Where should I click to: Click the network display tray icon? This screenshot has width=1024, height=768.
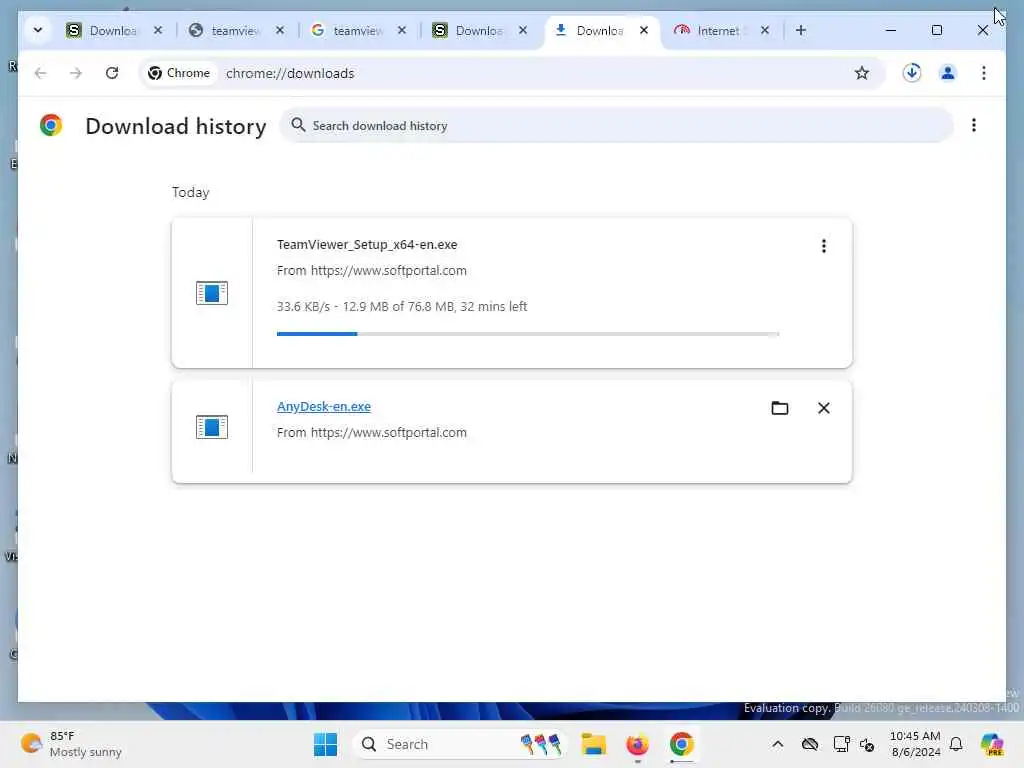tap(841, 744)
